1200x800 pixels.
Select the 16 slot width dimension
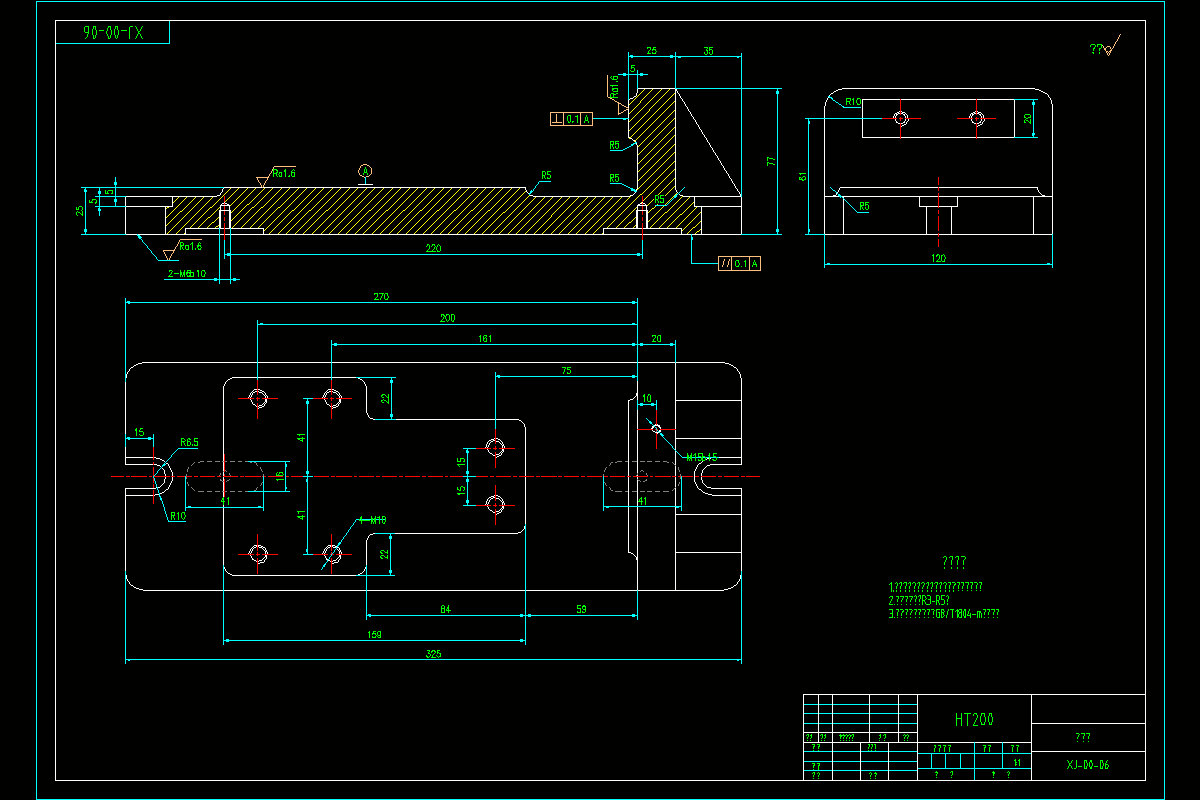[280, 478]
